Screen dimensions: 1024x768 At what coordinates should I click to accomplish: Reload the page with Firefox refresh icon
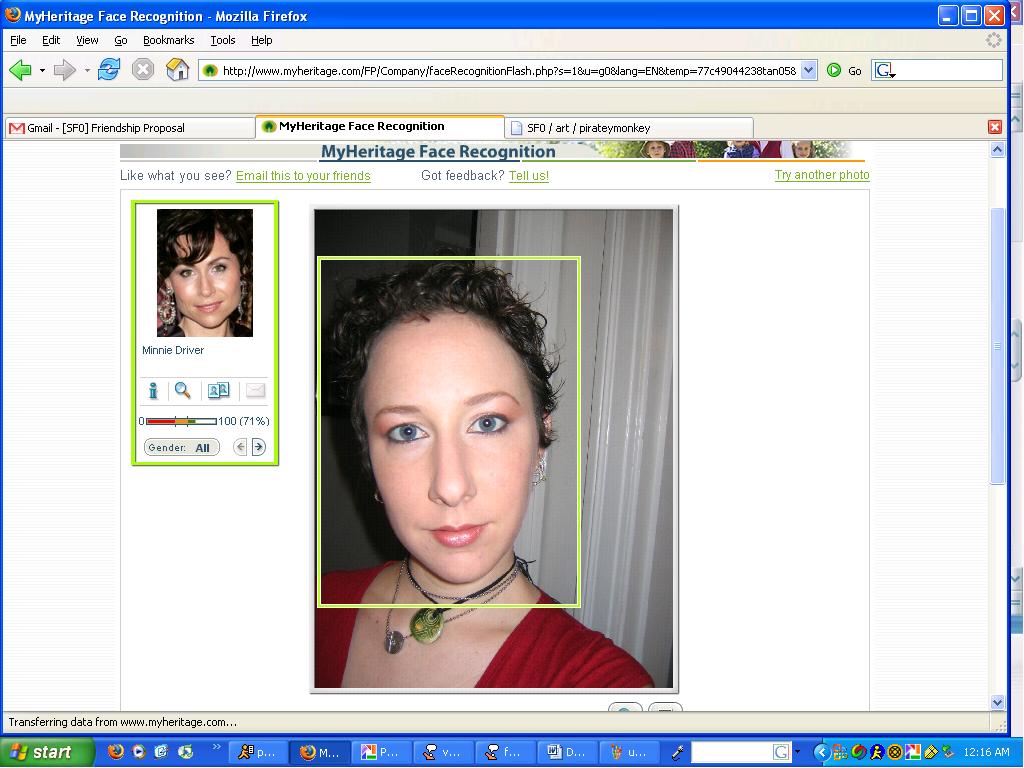[x=109, y=70]
